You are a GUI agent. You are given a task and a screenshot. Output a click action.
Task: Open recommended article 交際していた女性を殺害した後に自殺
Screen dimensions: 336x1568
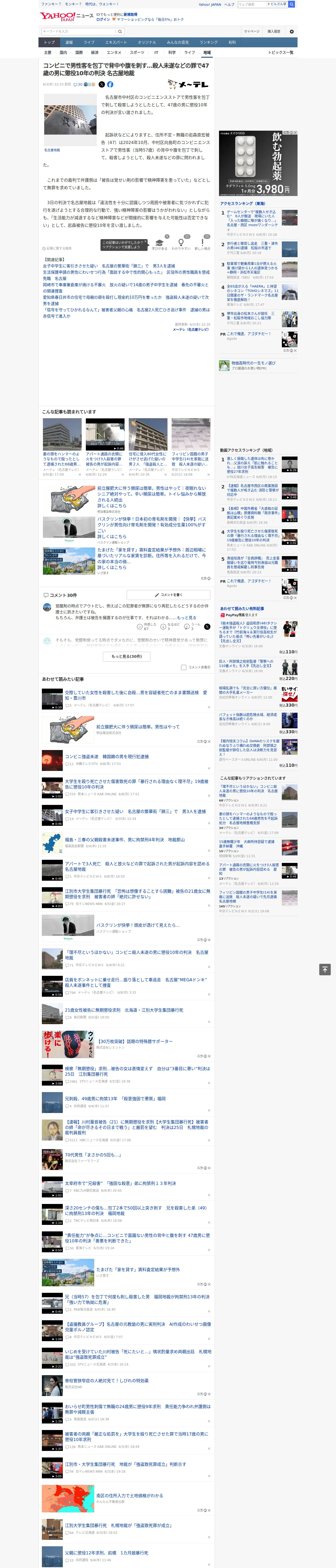click(x=136, y=695)
